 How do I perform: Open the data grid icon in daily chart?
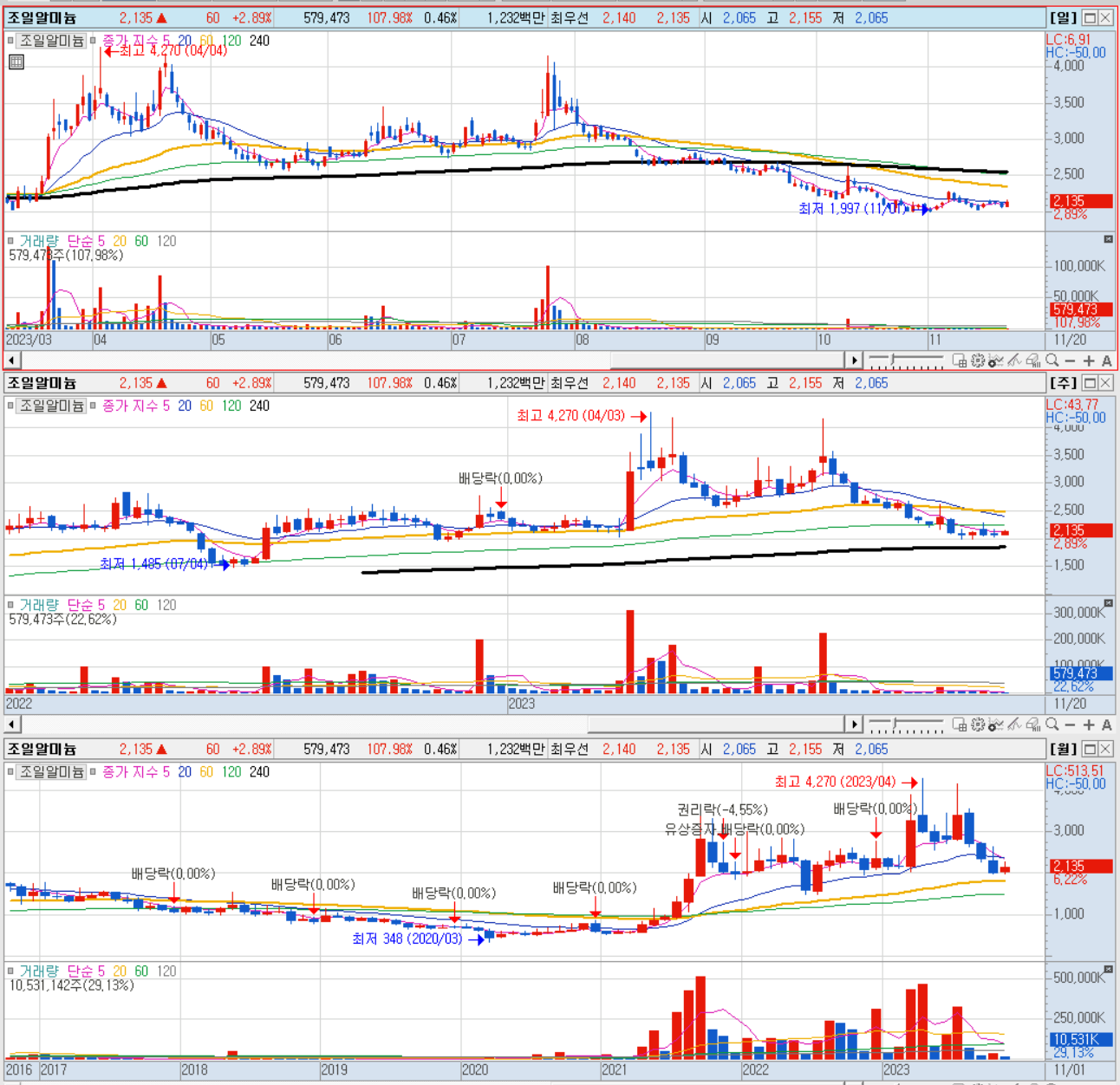click(x=16, y=62)
